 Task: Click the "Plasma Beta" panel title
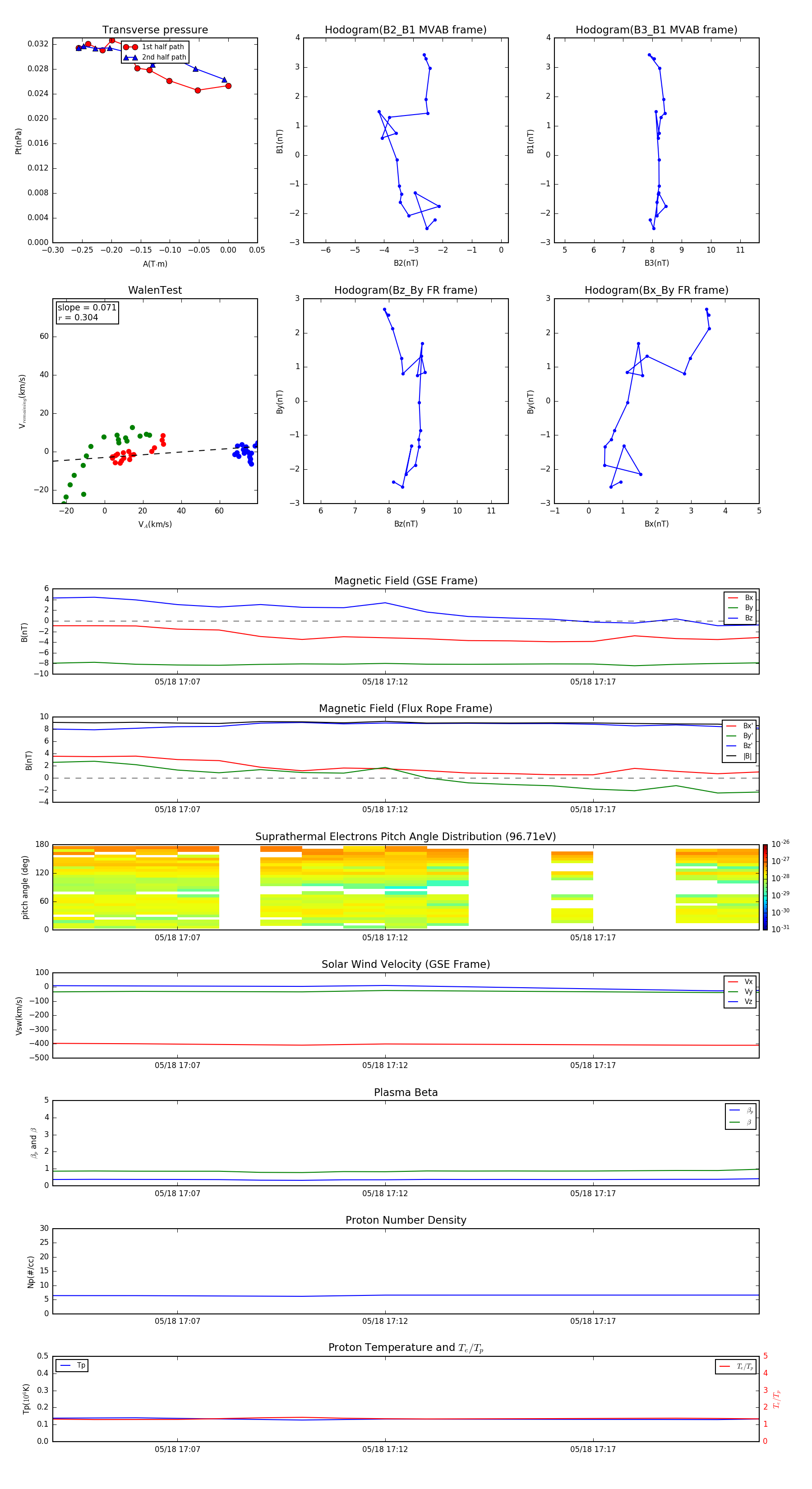coord(406,1093)
